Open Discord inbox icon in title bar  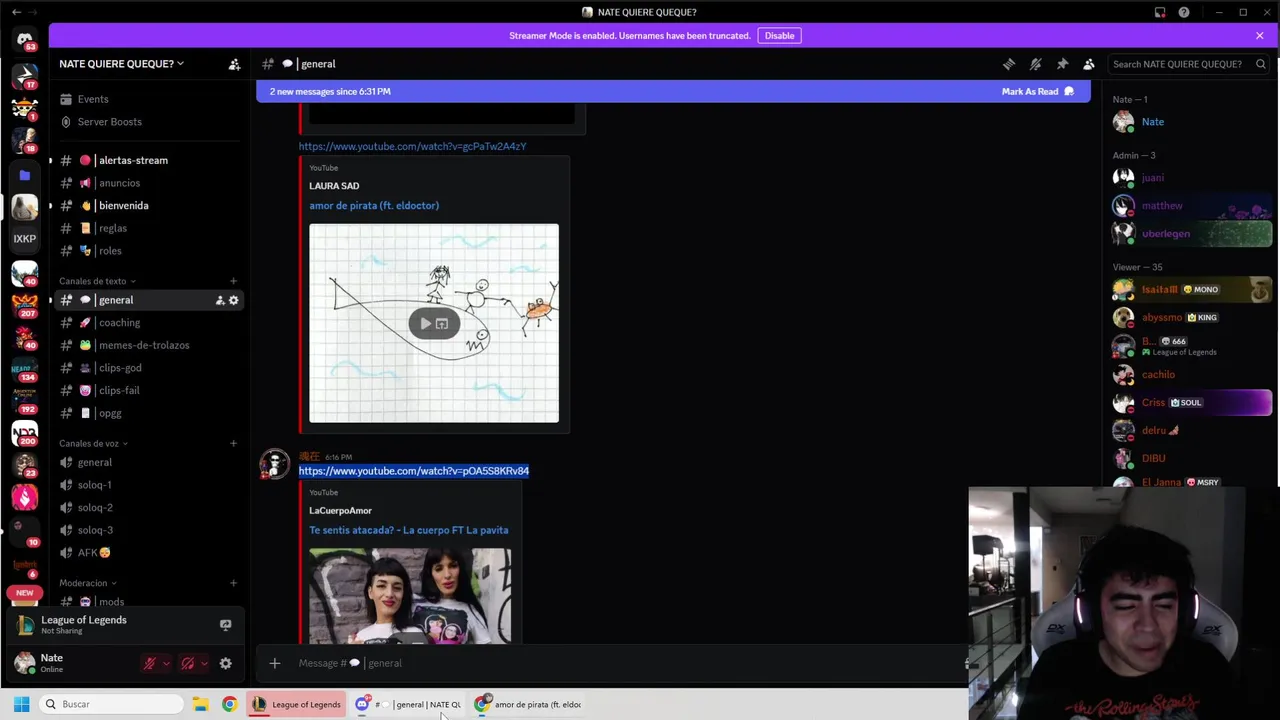pyautogui.click(x=1160, y=12)
